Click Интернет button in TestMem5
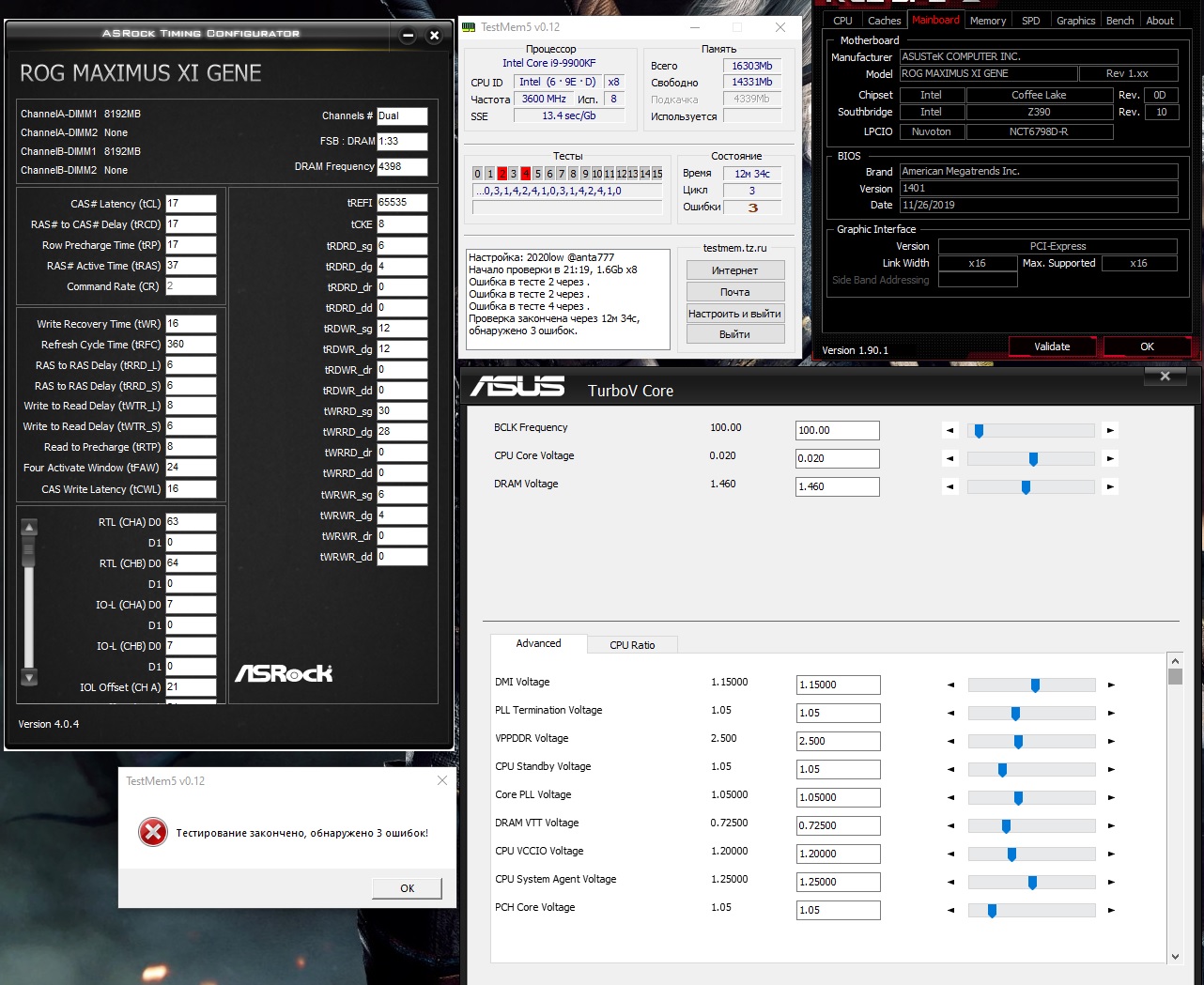 (734, 270)
